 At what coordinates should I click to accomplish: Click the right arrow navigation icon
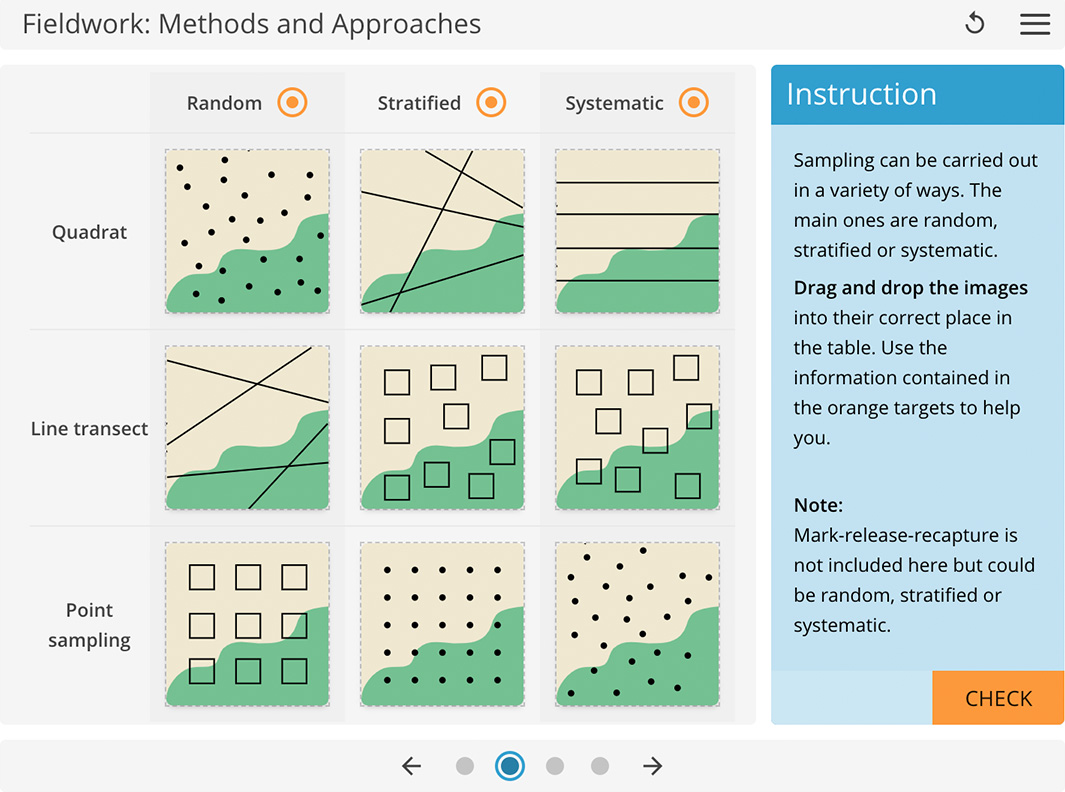(652, 765)
